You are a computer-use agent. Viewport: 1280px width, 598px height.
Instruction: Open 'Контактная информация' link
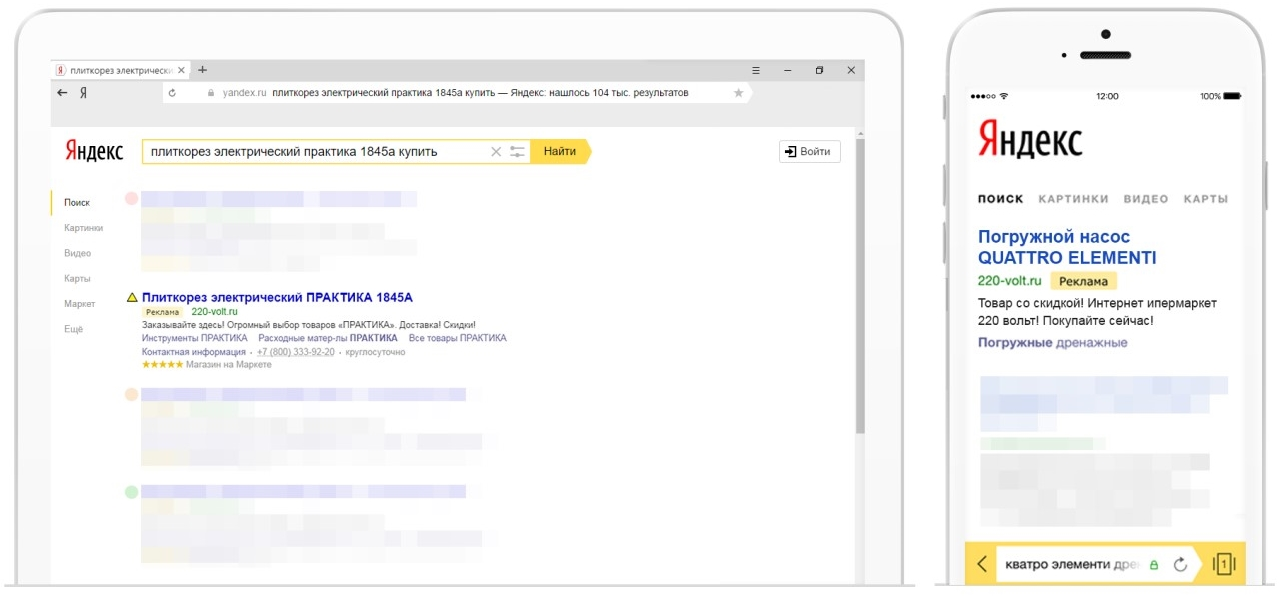(x=194, y=352)
